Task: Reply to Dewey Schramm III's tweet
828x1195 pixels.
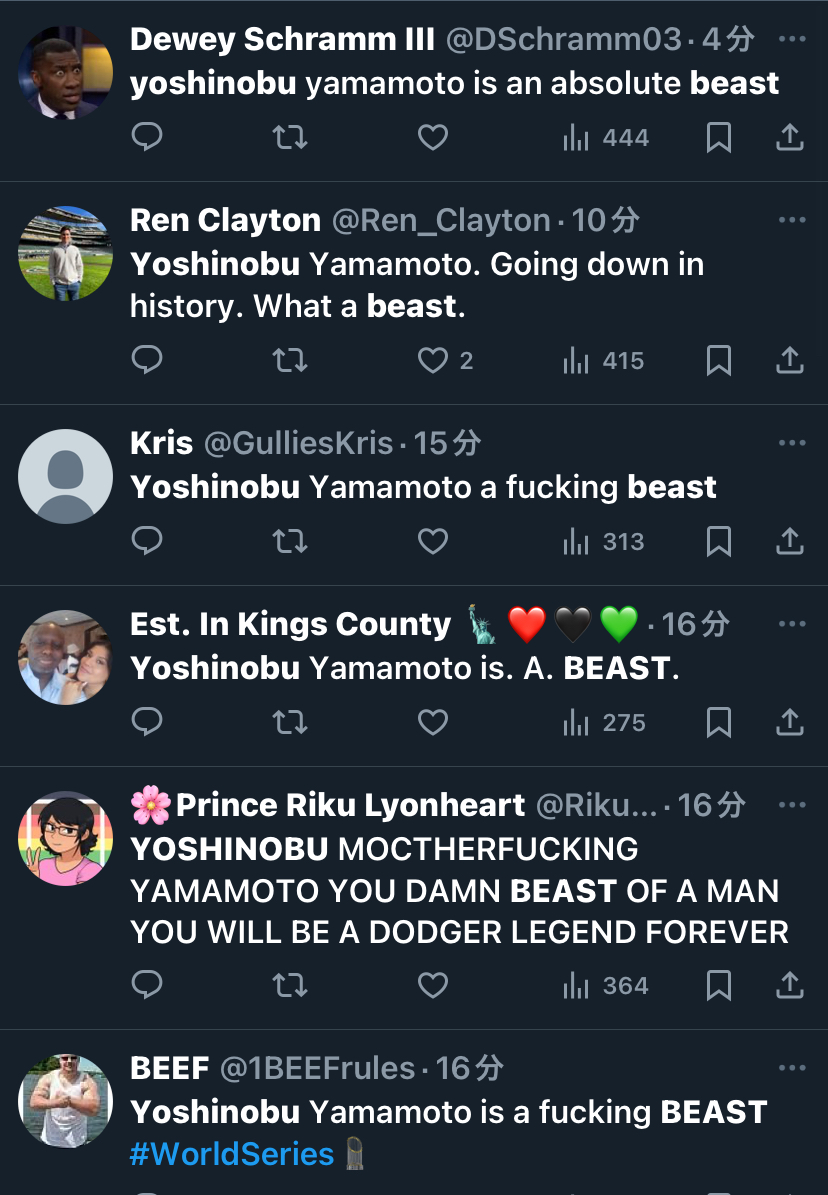Action: [147, 137]
